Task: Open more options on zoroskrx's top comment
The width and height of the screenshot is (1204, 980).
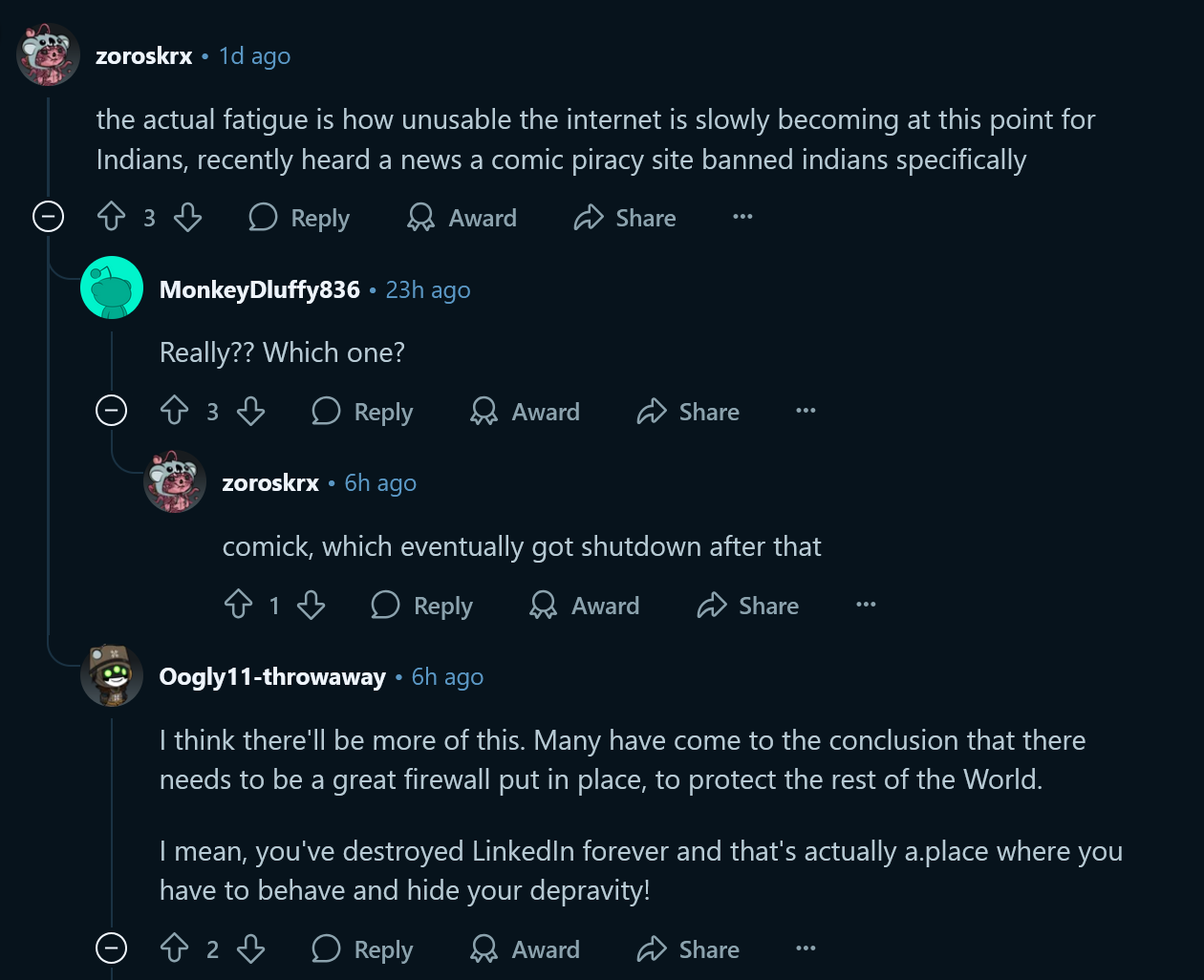Action: click(x=742, y=217)
